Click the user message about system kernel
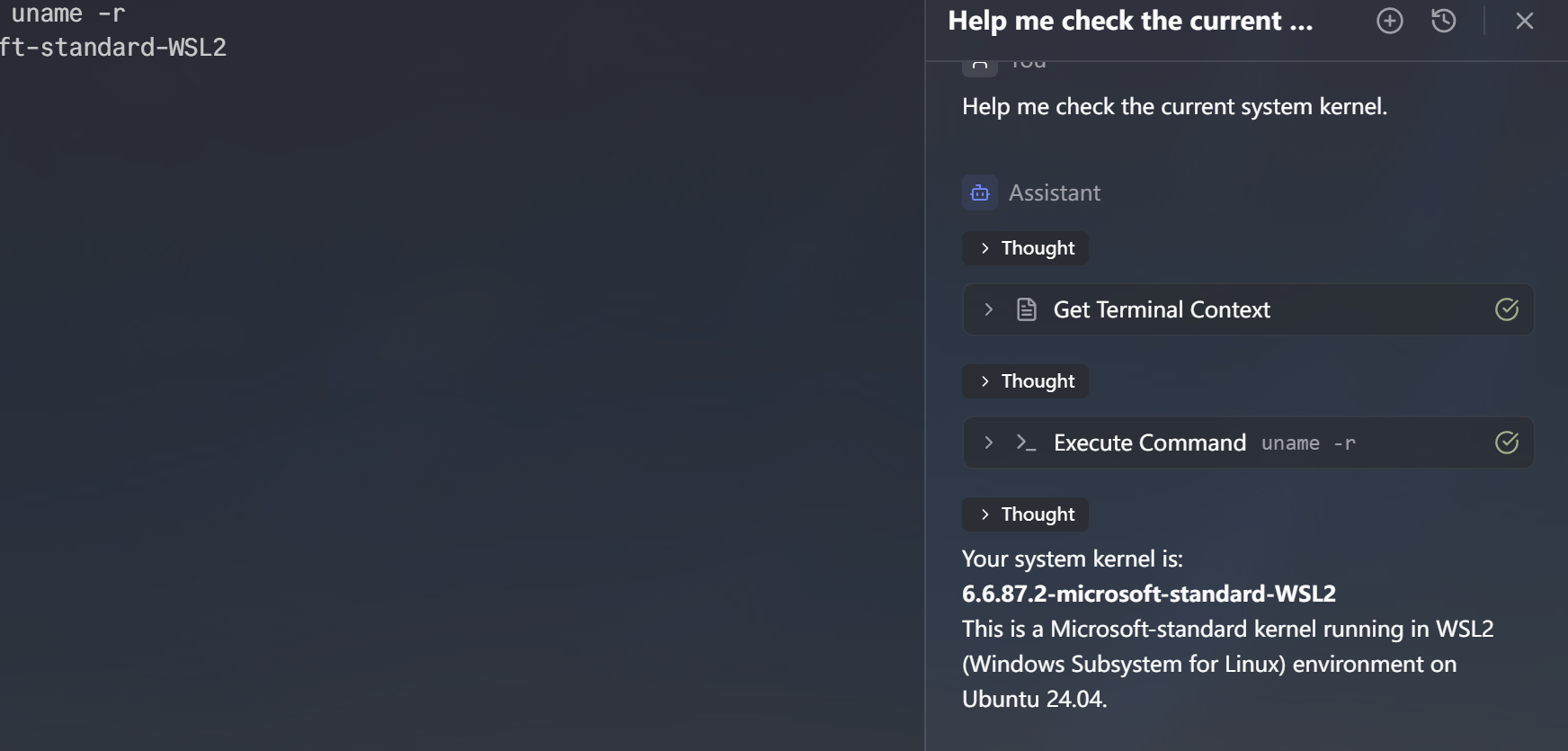Viewport: 1568px width, 751px height. [1174, 106]
